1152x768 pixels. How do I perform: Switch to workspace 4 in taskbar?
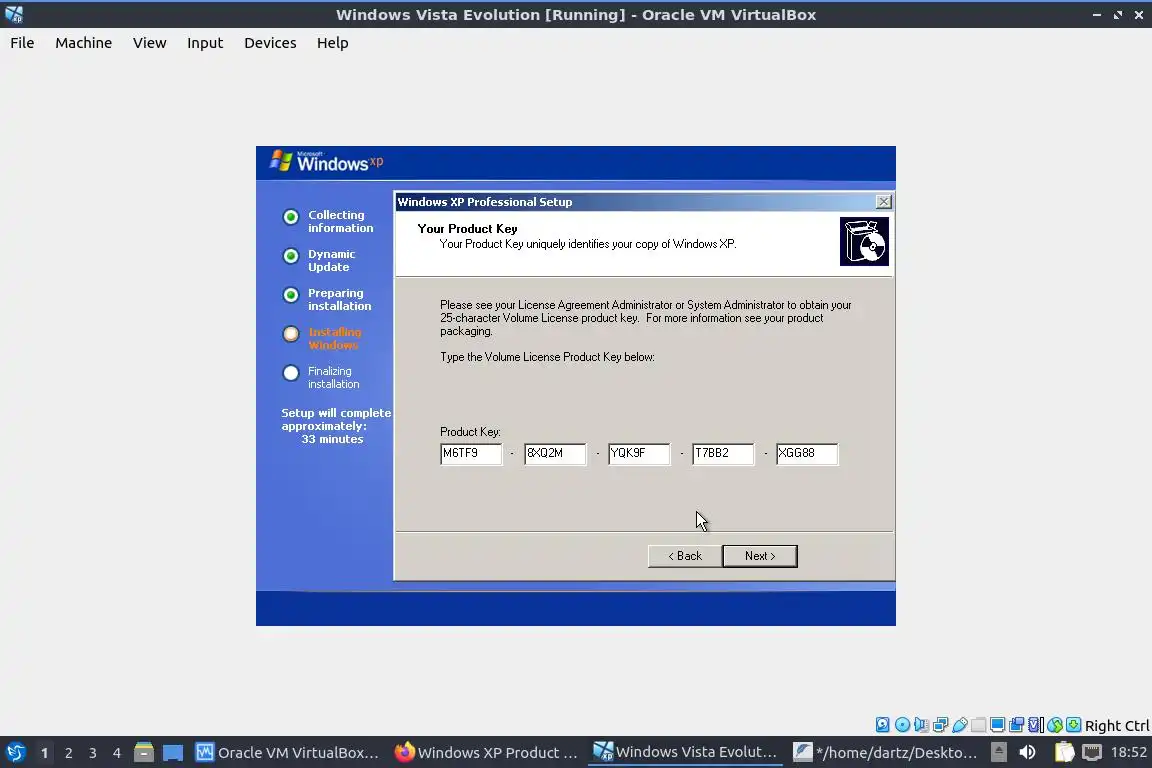[x=117, y=753]
